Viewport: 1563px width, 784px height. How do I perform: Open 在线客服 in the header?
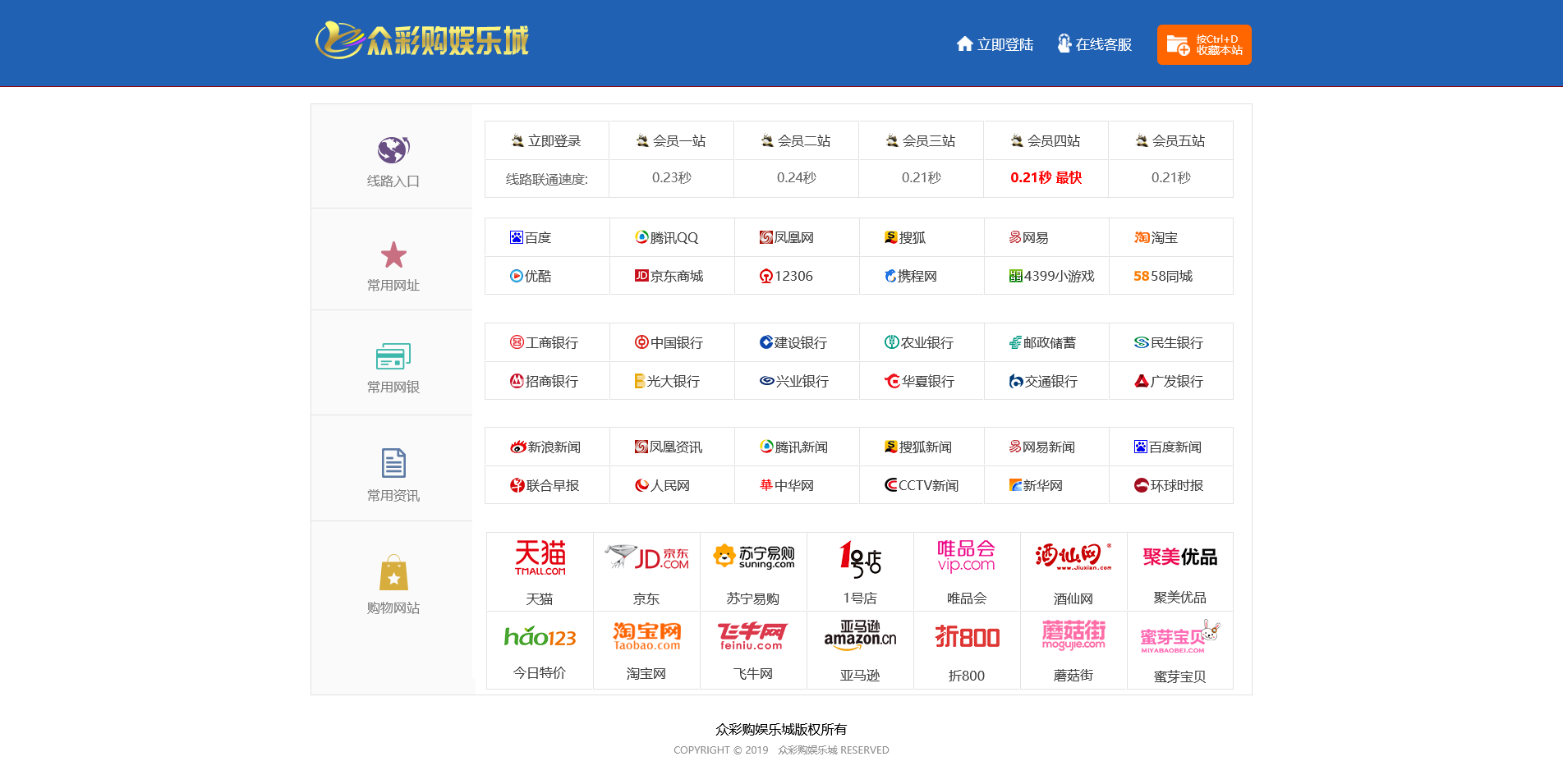(1094, 44)
